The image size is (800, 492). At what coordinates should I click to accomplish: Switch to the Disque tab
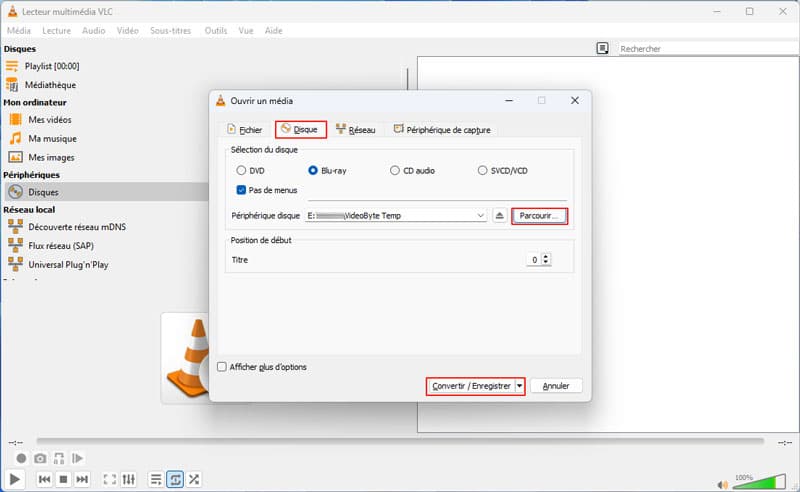point(301,130)
